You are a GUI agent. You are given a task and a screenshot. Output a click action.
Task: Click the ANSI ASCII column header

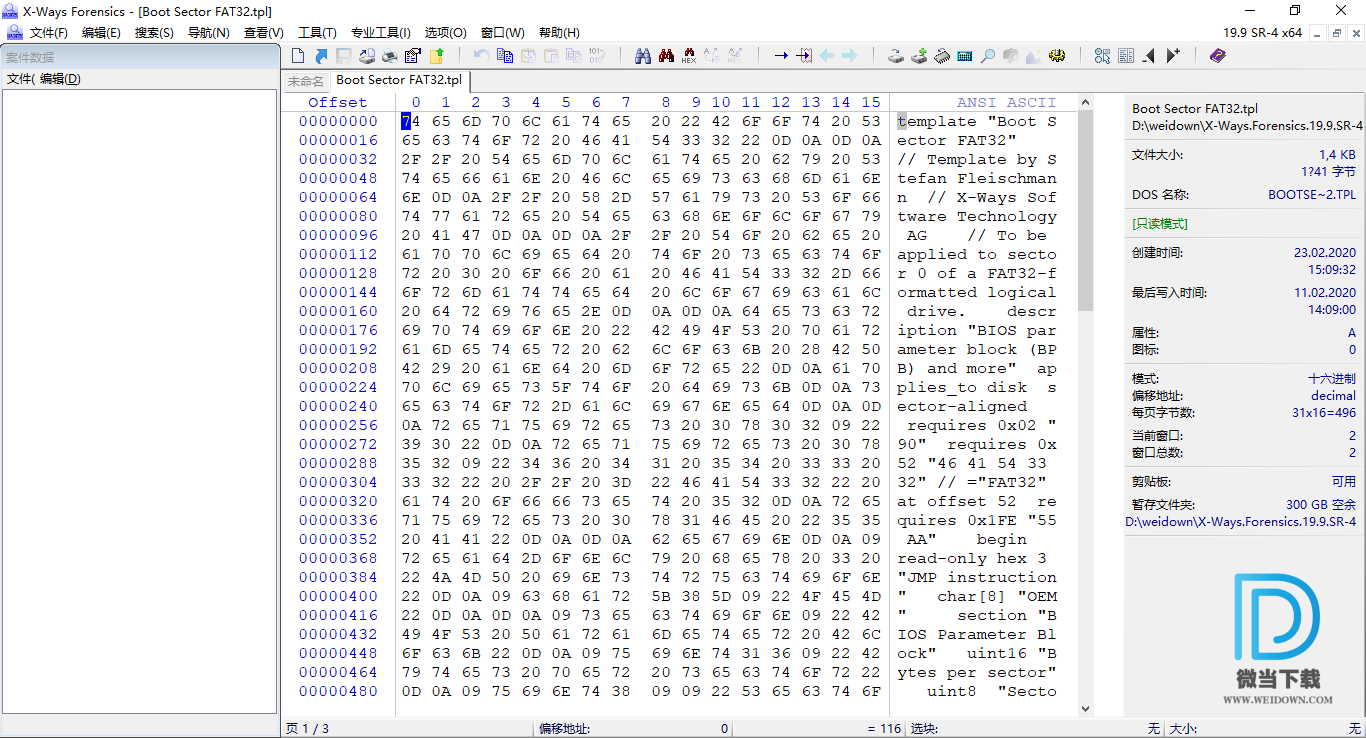click(x=1006, y=102)
